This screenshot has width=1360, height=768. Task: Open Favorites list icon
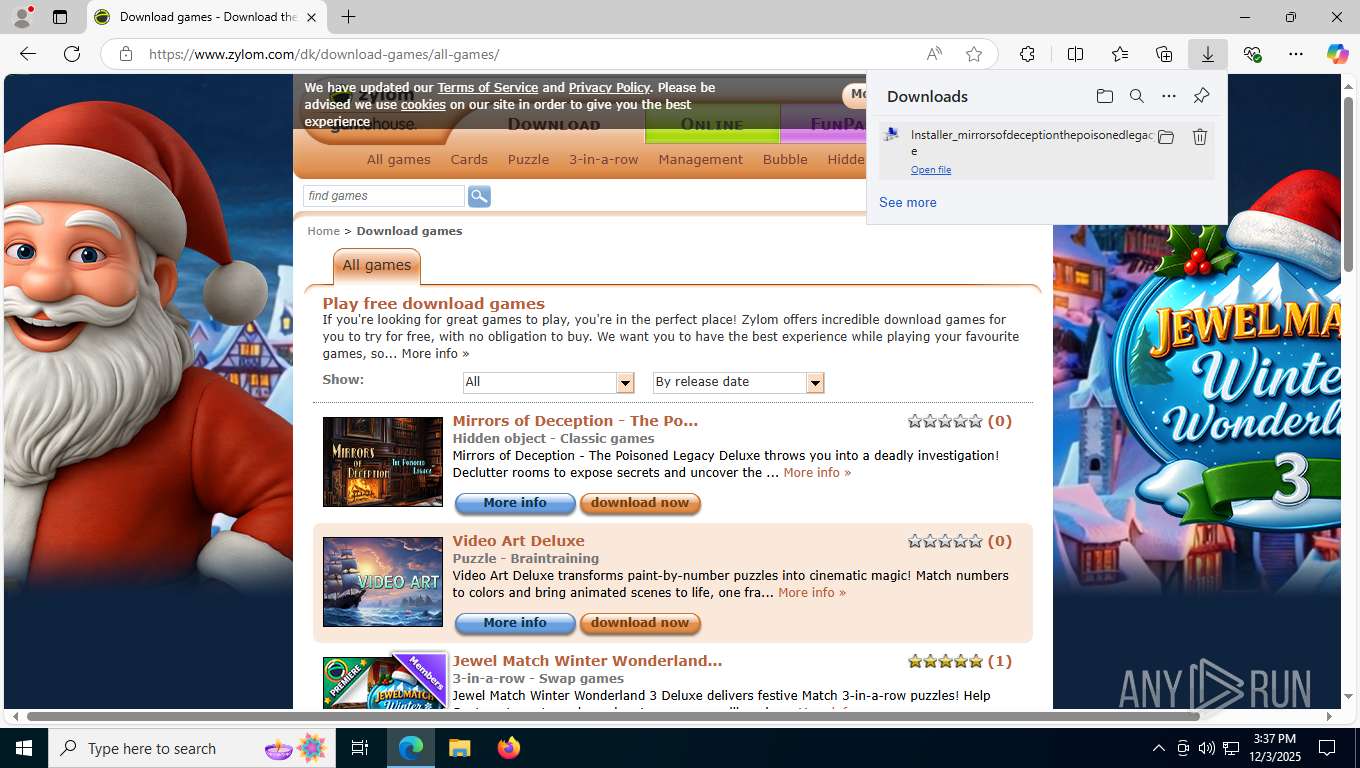point(1120,54)
